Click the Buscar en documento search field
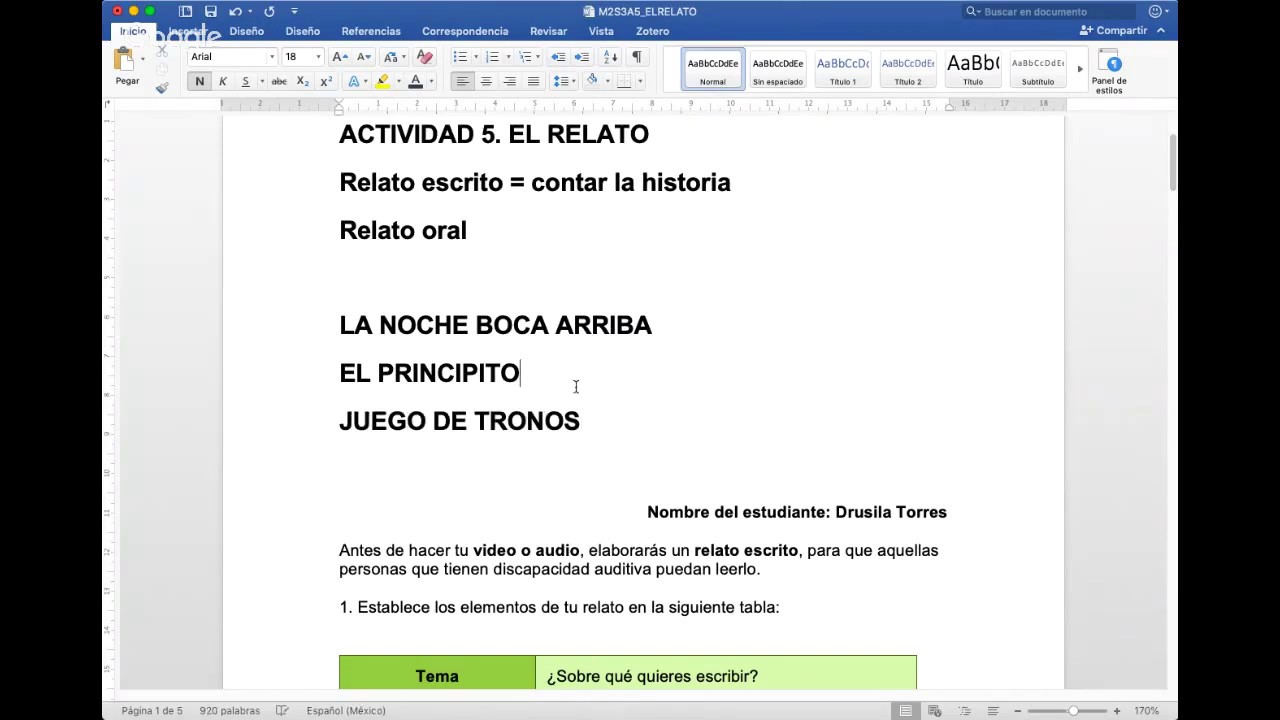1280x720 pixels. click(1049, 11)
